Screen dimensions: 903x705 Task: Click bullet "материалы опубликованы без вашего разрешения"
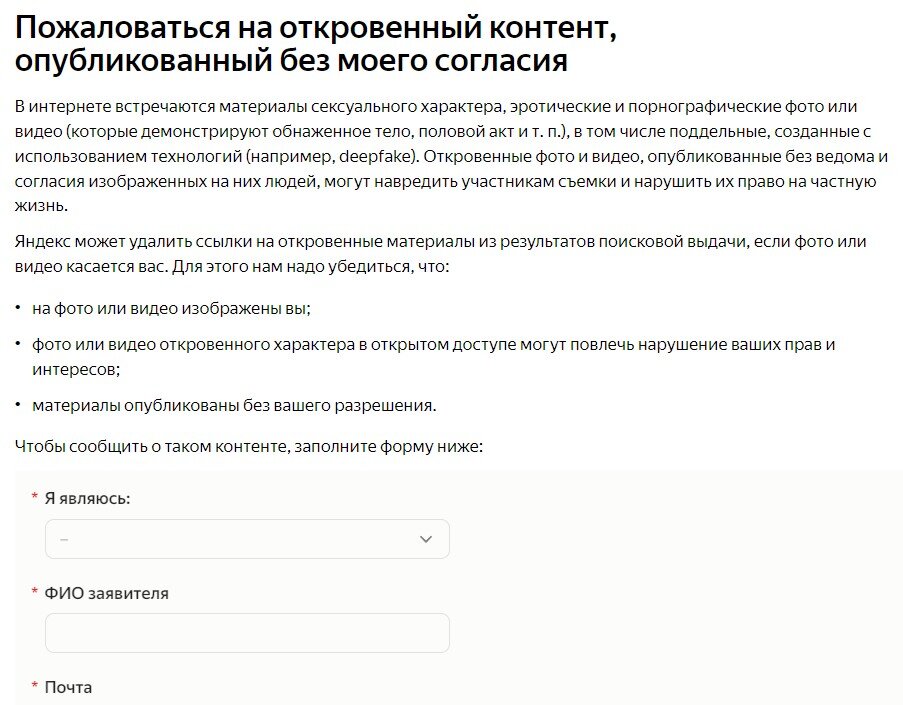pos(234,405)
